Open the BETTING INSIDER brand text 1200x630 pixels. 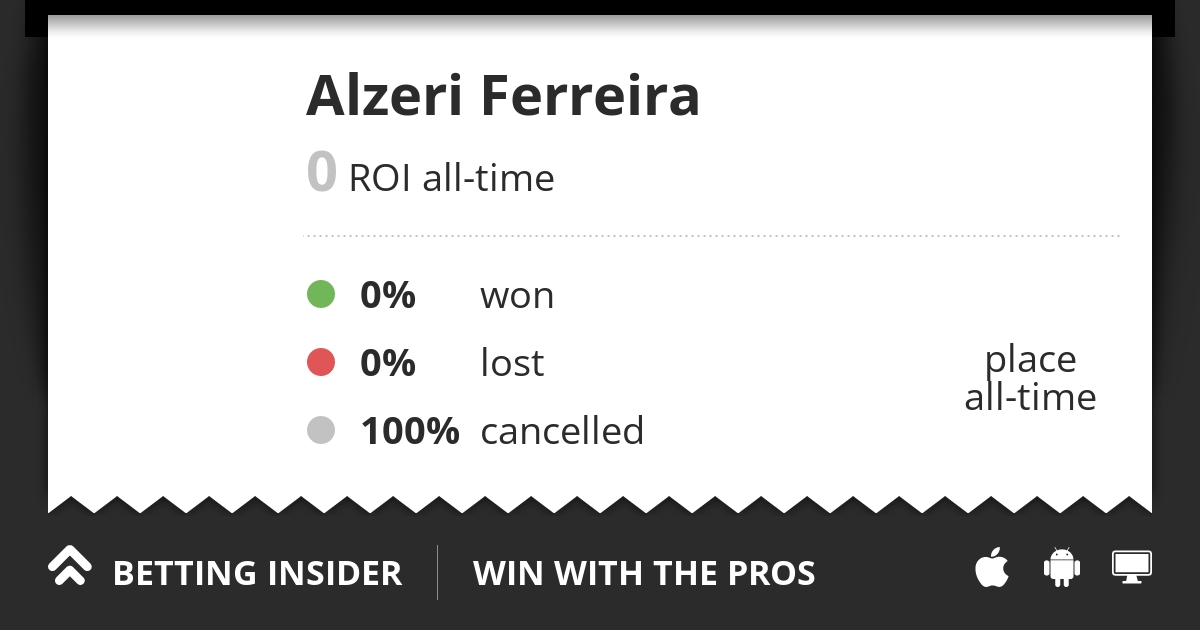click(257, 573)
